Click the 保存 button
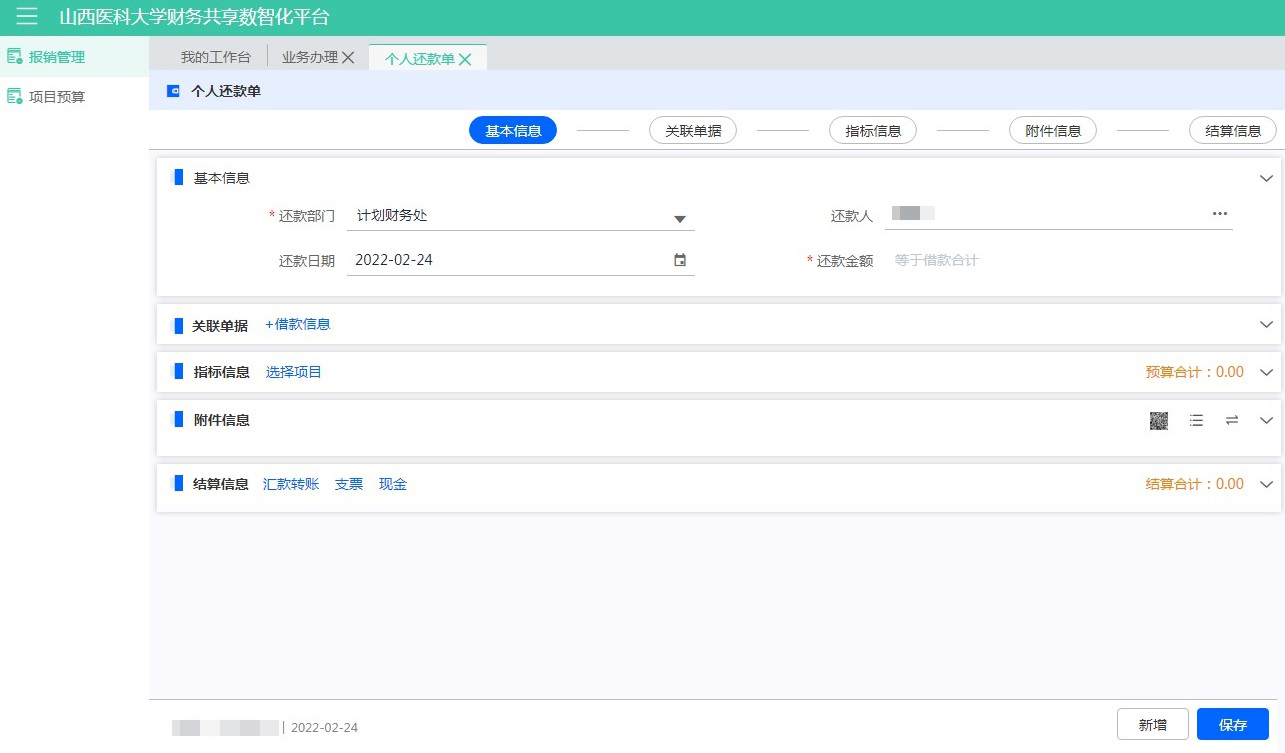The height and width of the screenshot is (753, 1285). pos(1232,725)
